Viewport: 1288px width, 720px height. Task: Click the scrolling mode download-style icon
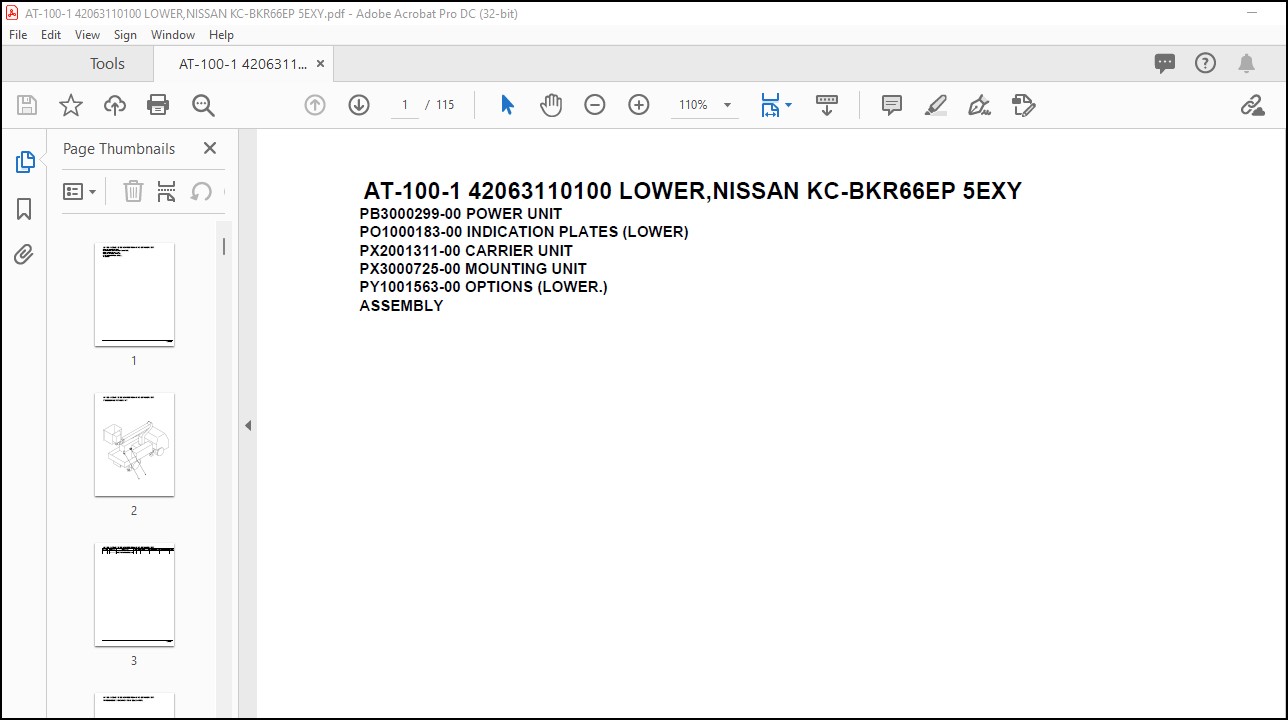tap(827, 105)
